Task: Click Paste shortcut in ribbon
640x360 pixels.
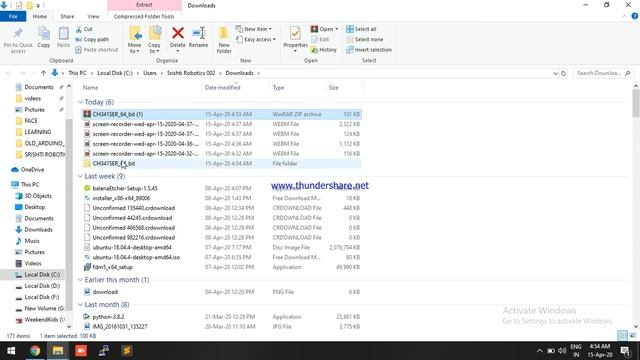Action: [97, 50]
